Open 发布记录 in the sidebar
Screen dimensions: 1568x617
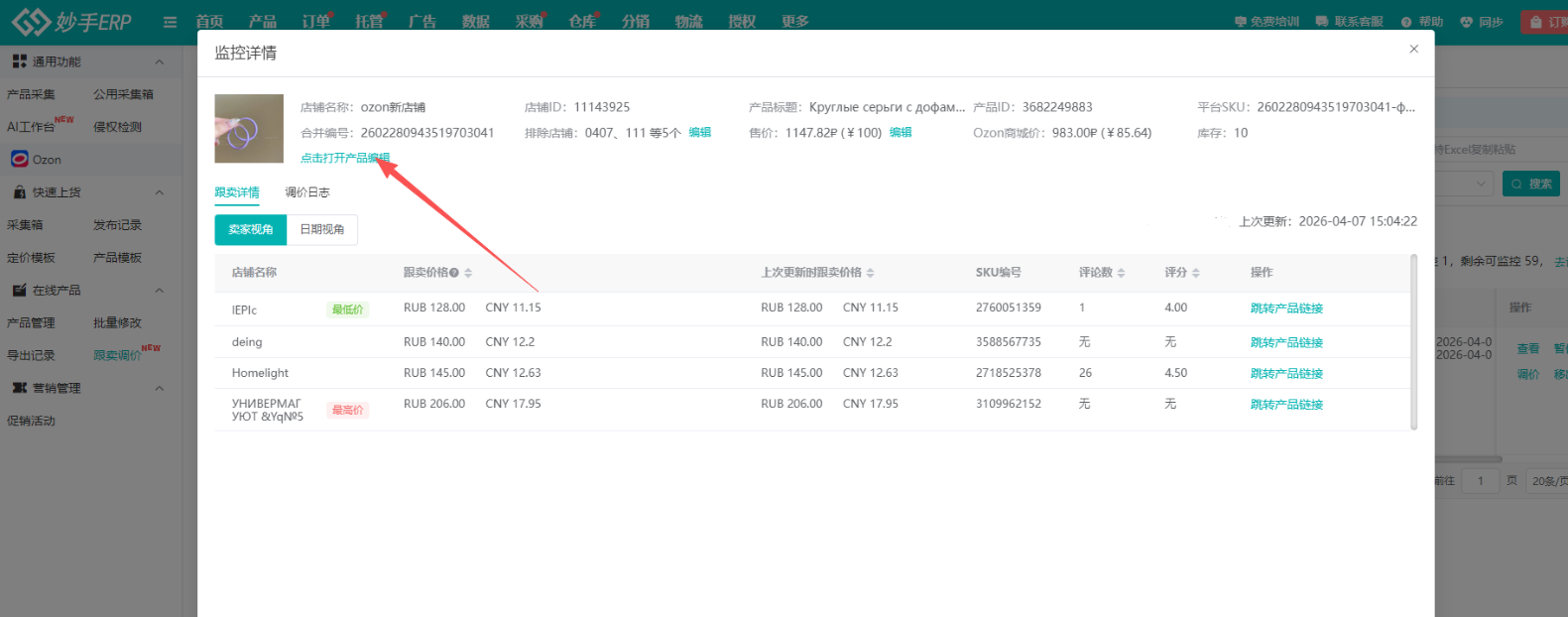117,225
